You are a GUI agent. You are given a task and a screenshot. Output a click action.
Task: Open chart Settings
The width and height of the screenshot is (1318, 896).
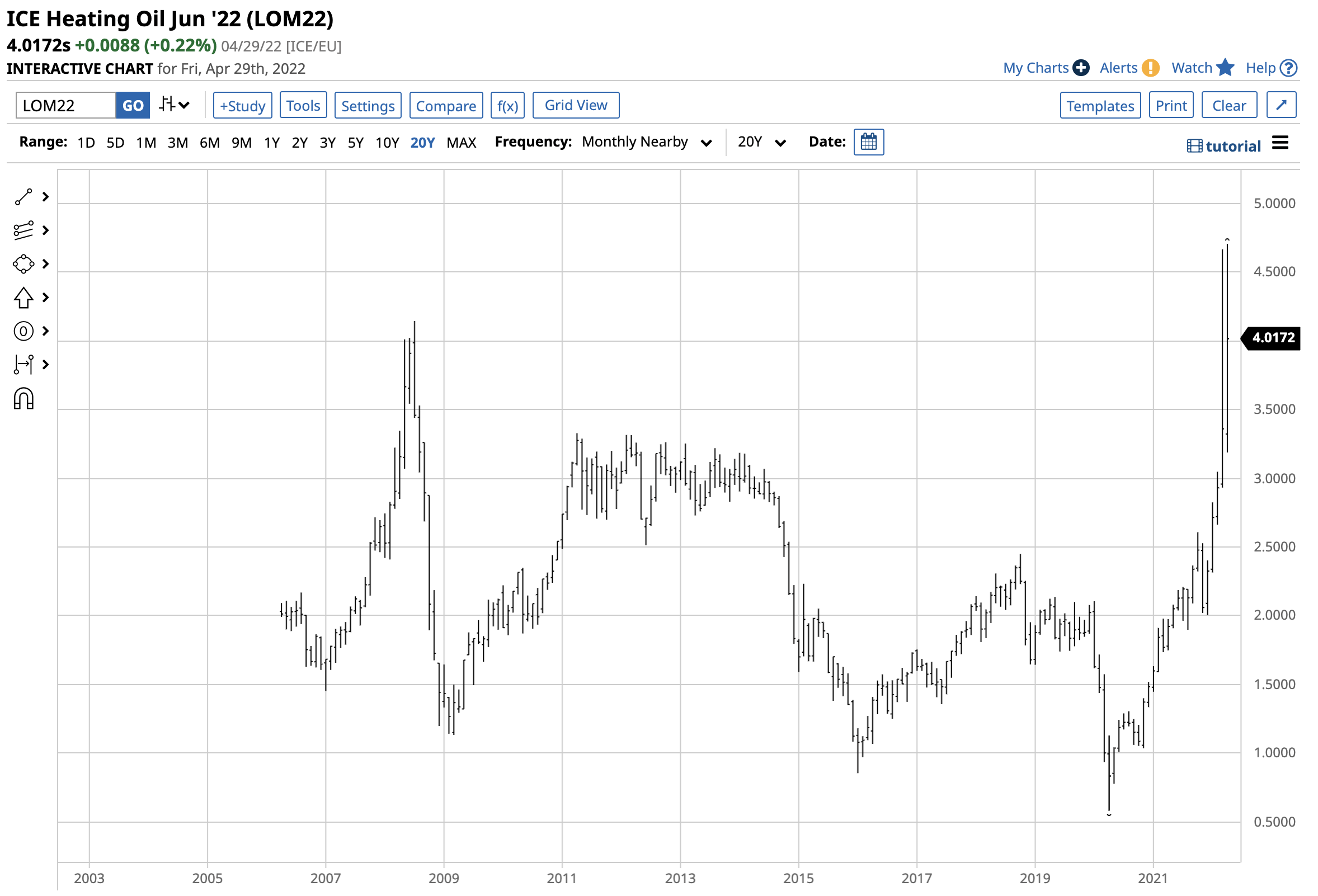368,106
